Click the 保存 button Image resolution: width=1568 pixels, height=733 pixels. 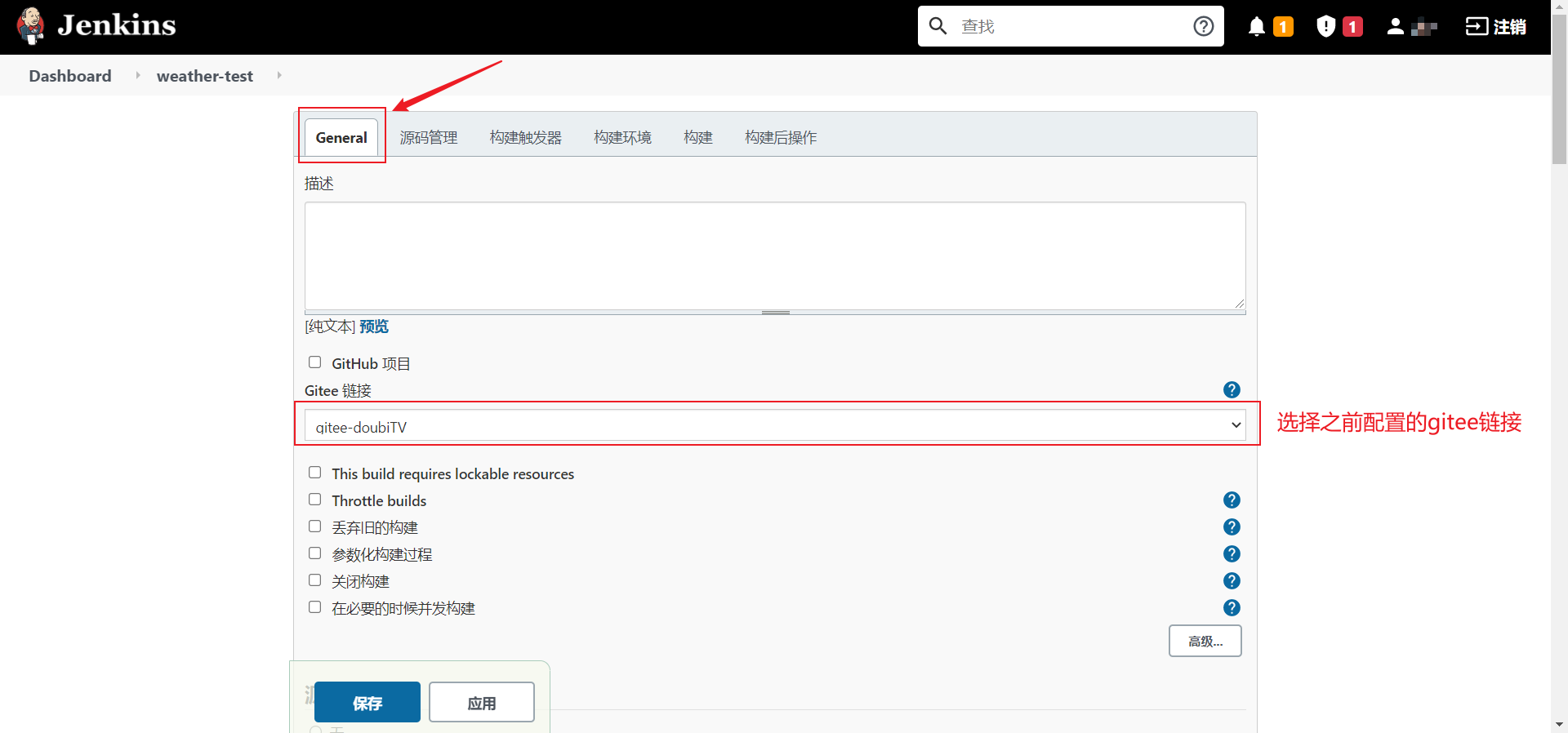click(x=367, y=703)
